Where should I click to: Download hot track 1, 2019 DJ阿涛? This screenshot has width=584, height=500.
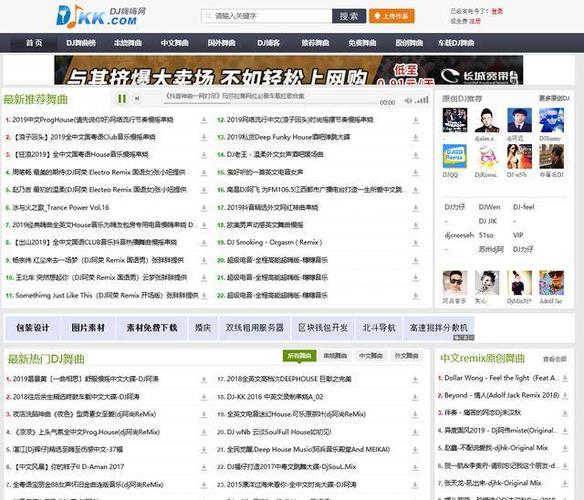point(204,379)
